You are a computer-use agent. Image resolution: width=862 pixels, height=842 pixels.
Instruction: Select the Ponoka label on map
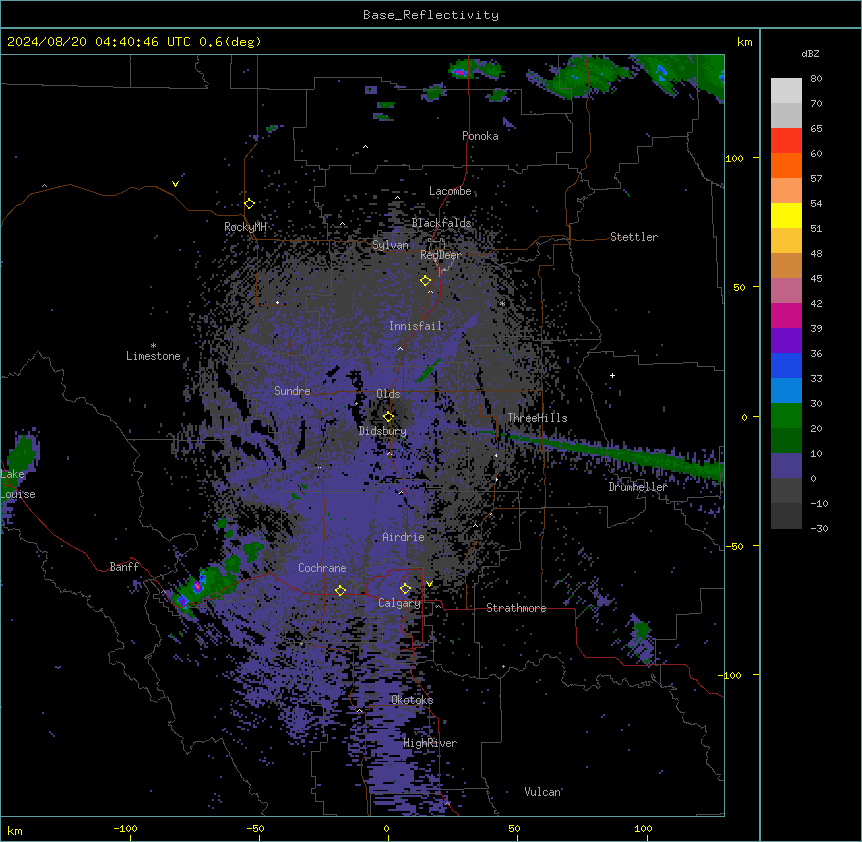tap(480, 136)
